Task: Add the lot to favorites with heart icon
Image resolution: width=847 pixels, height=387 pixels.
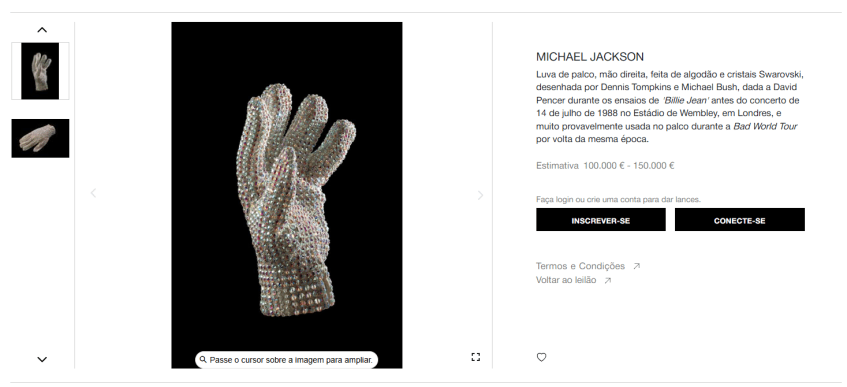Action: click(x=541, y=357)
